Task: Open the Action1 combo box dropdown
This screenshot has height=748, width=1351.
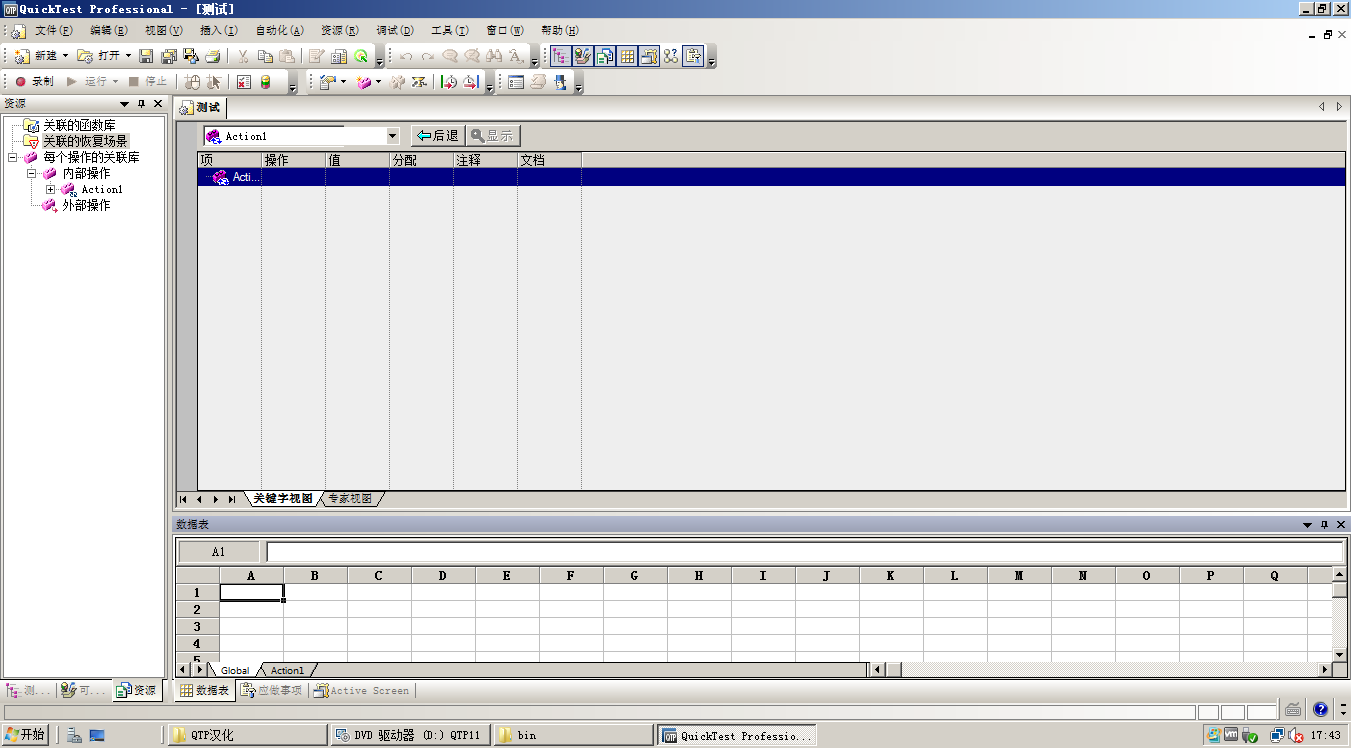Action: pos(392,136)
